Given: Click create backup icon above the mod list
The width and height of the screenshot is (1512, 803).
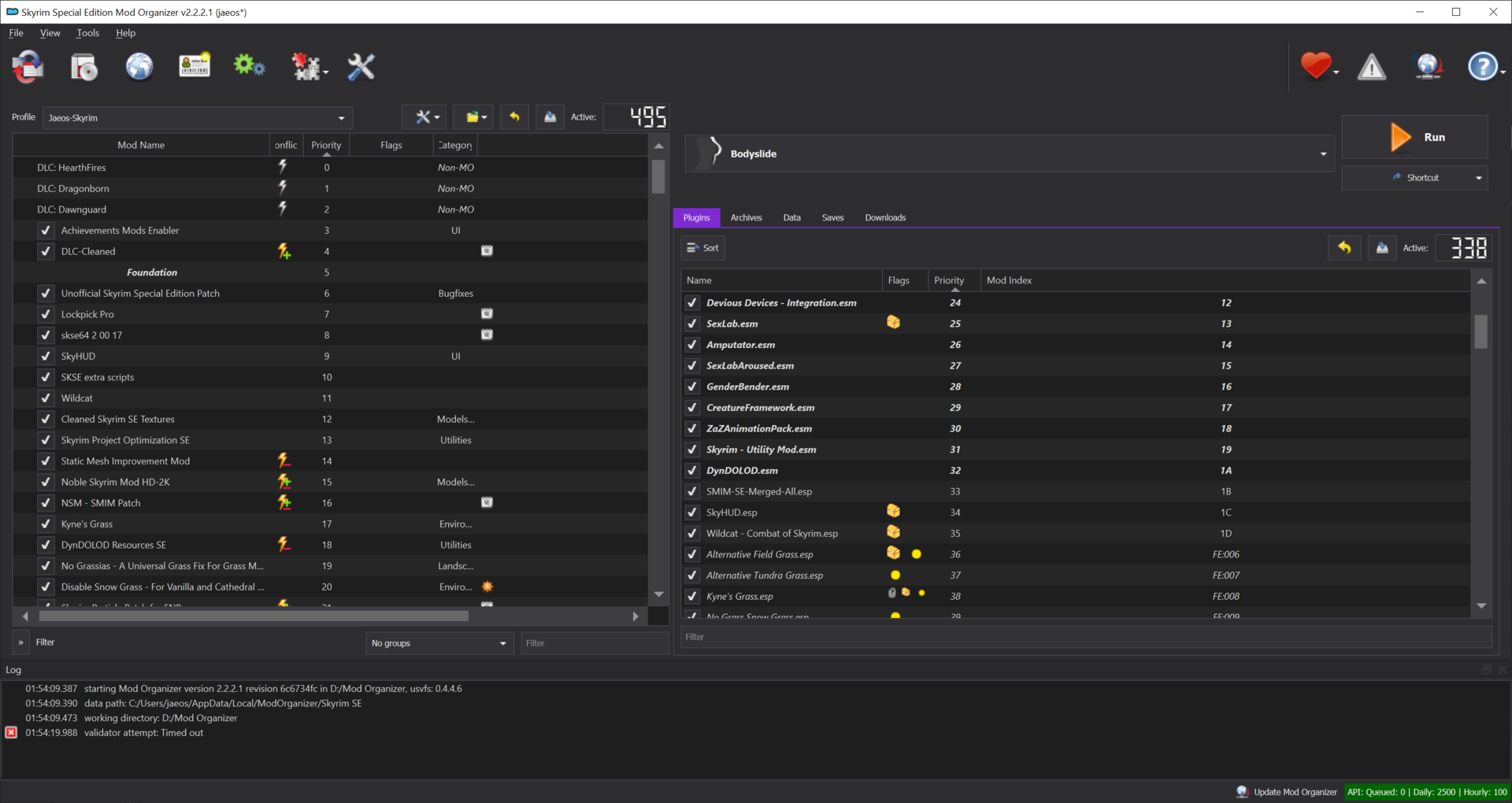Looking at the screenshot, I should click(550, 117).
